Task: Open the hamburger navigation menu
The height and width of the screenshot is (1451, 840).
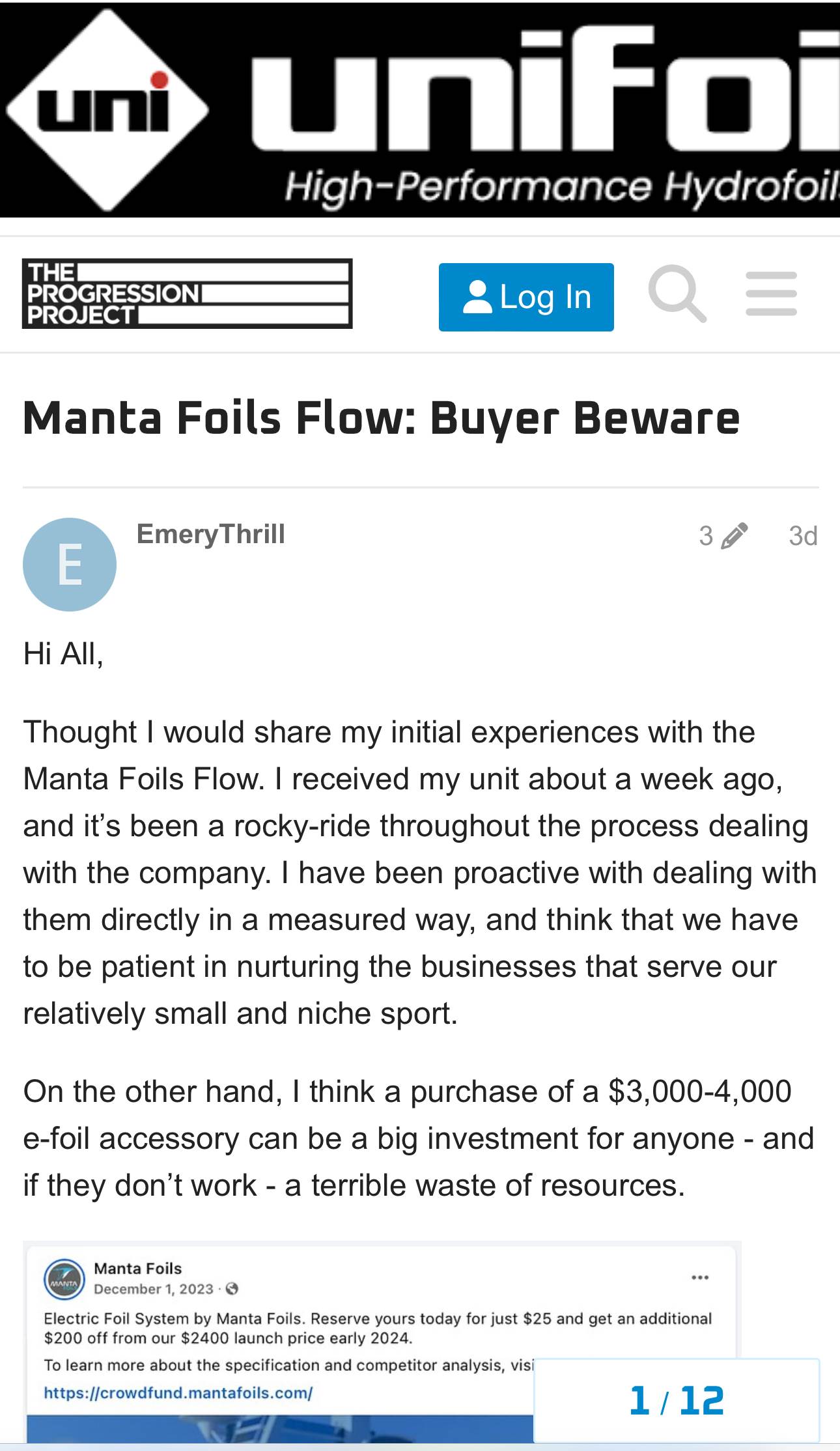Action: click(771, 294)
